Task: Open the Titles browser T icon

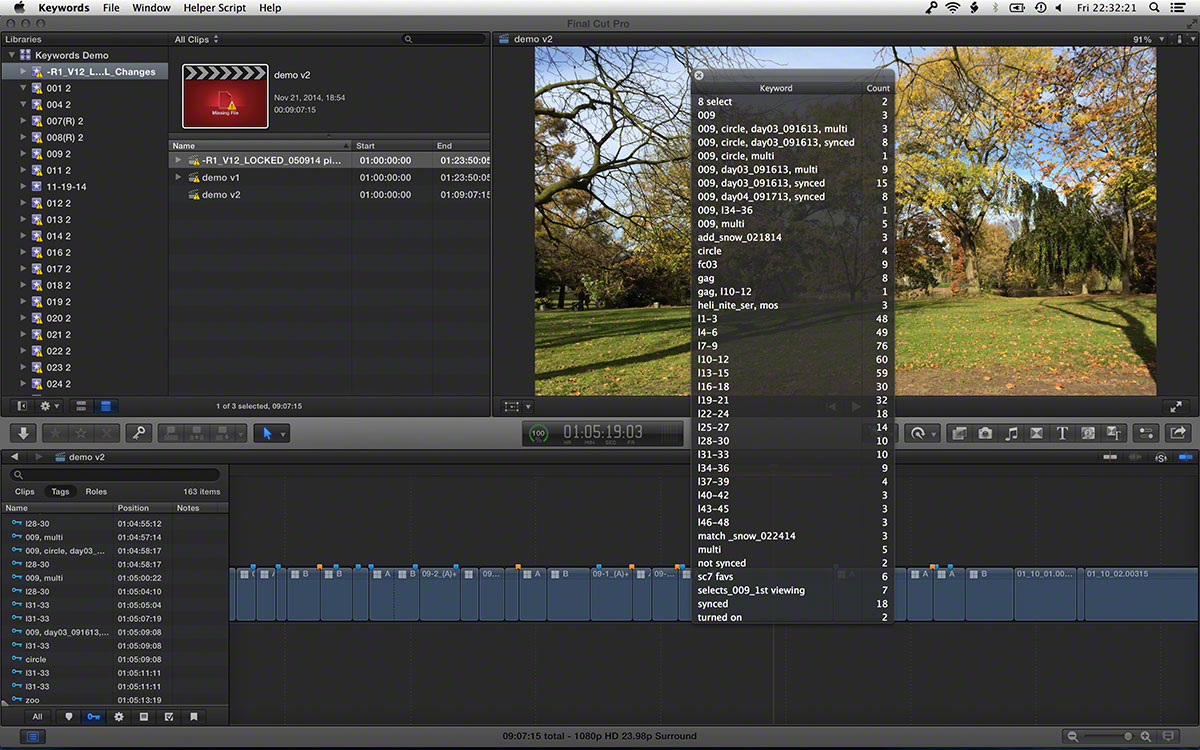Action: [x=1062, y=433]
